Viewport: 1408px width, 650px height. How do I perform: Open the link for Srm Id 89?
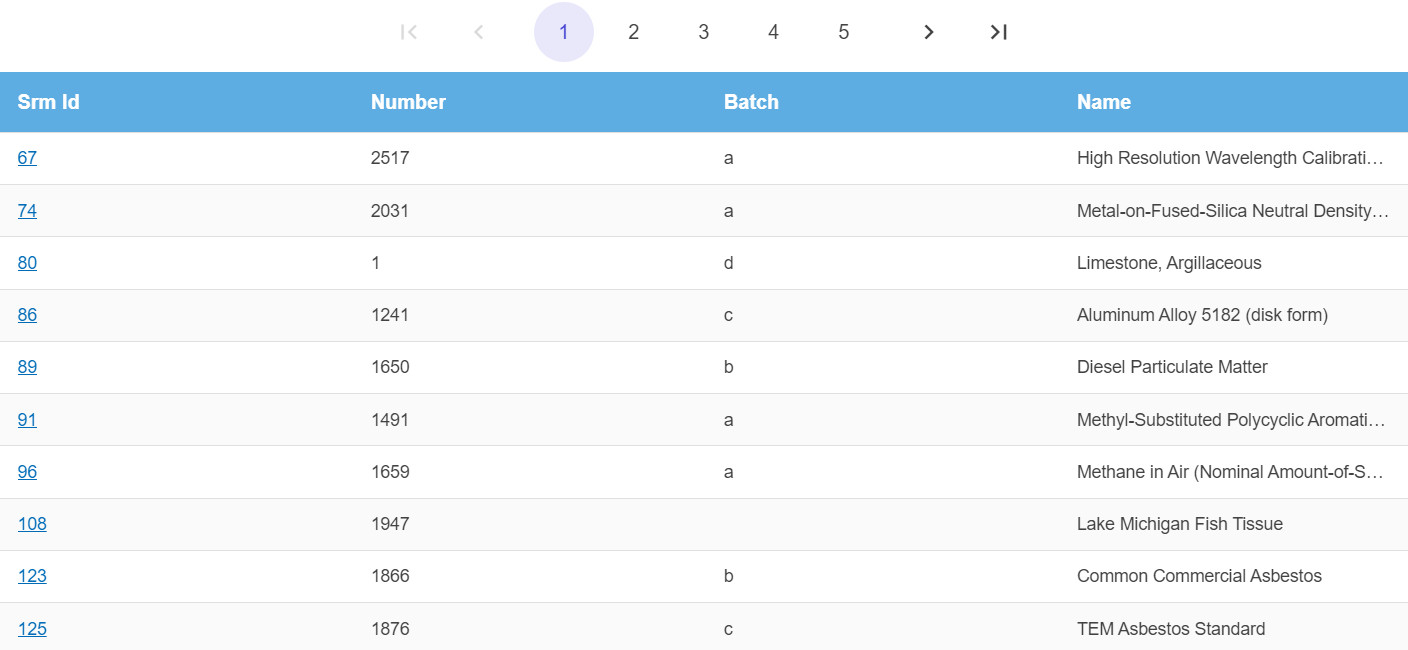[27, 367]
